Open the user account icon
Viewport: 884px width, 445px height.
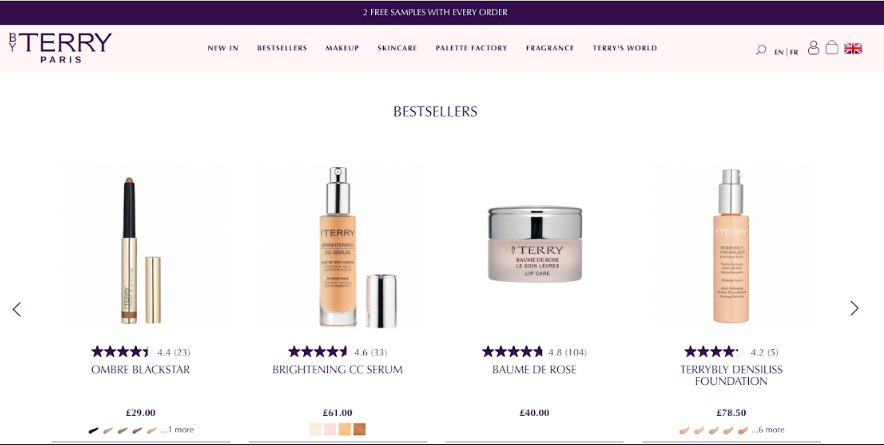(813, 47)
